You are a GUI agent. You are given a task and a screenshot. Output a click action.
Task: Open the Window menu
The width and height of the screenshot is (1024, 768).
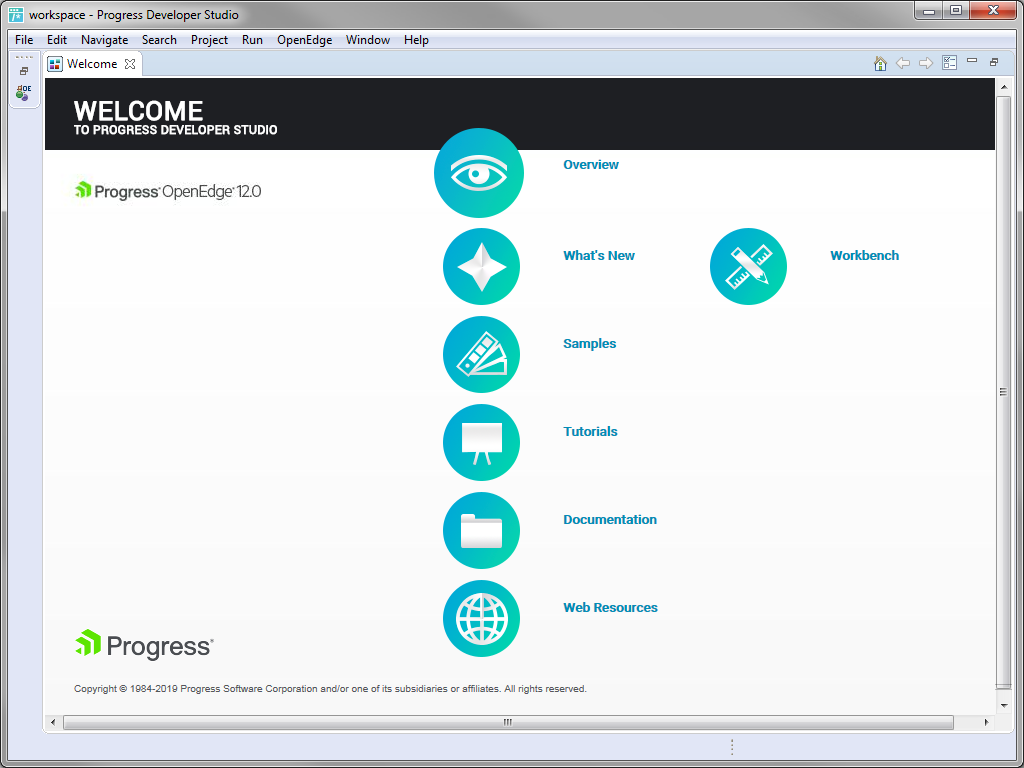(368, 40)
